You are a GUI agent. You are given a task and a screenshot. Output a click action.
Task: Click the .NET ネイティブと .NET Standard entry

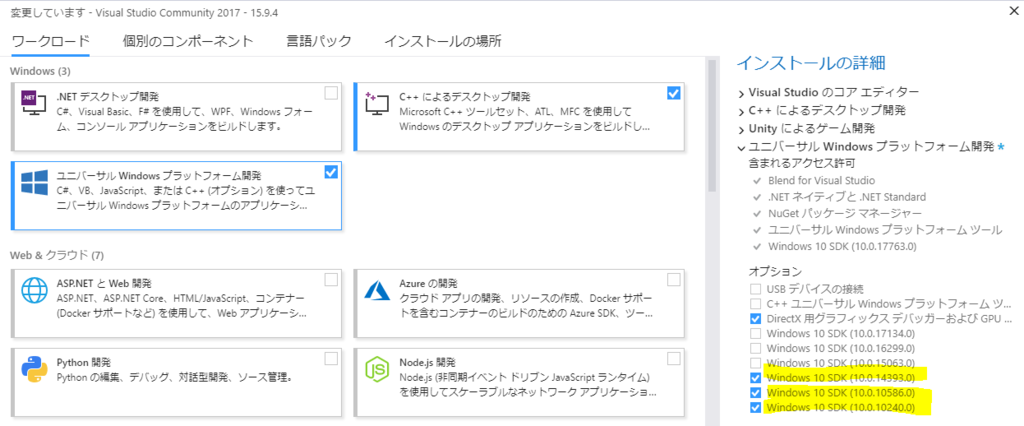[847, 197]
